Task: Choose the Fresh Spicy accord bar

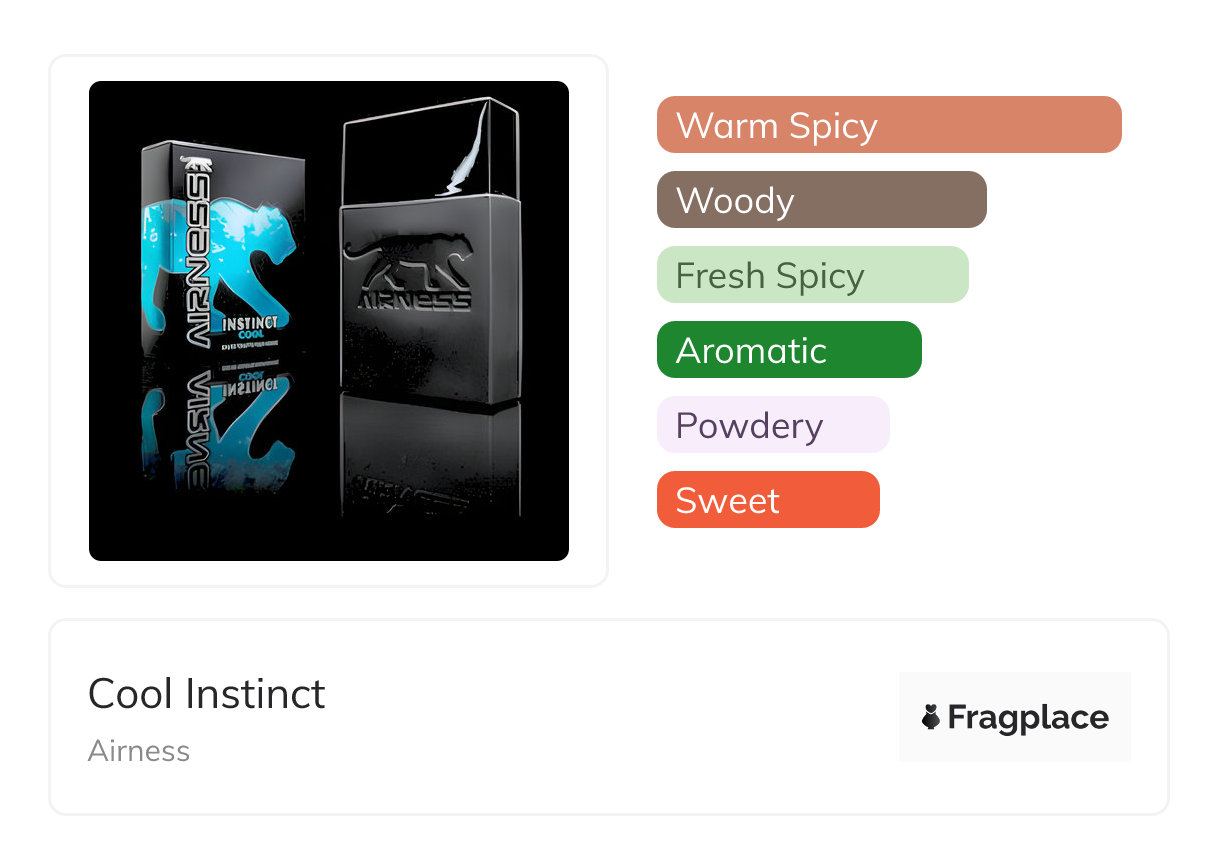Action: pos(812,275)
